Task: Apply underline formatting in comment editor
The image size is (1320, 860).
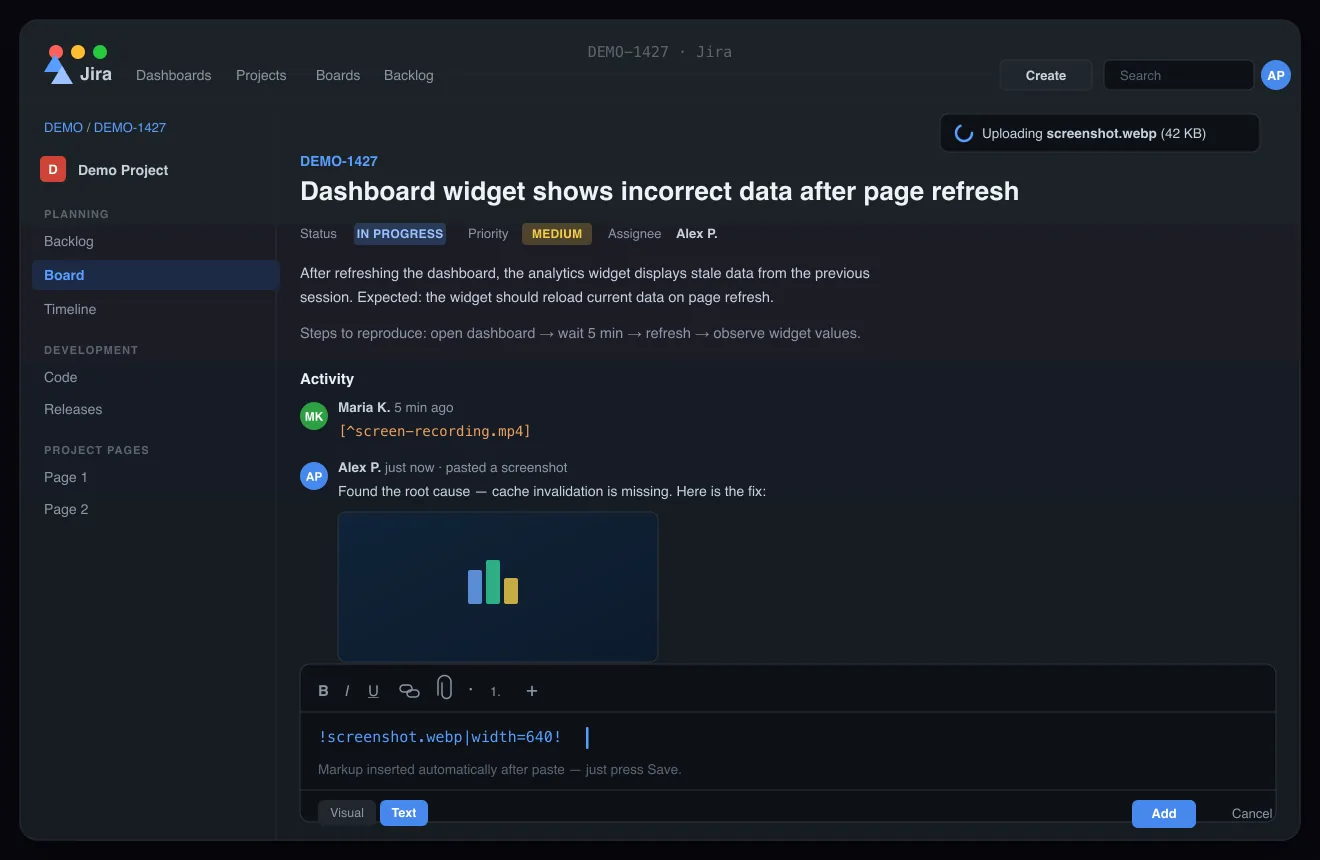Action: pyautogui.click(x=373, y=691)
